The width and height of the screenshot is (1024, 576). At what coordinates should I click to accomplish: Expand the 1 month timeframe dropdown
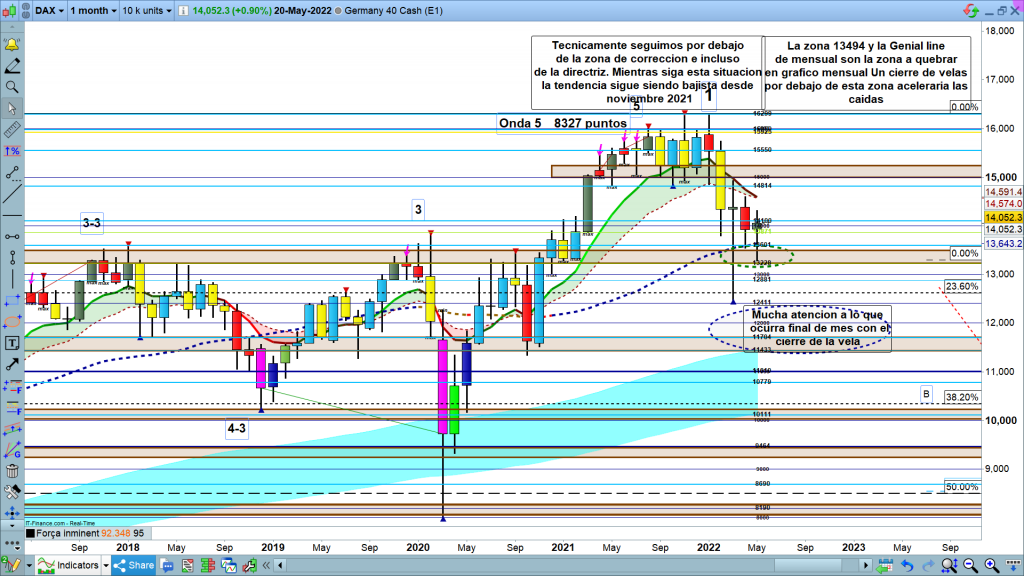click(x=90, y=9)
